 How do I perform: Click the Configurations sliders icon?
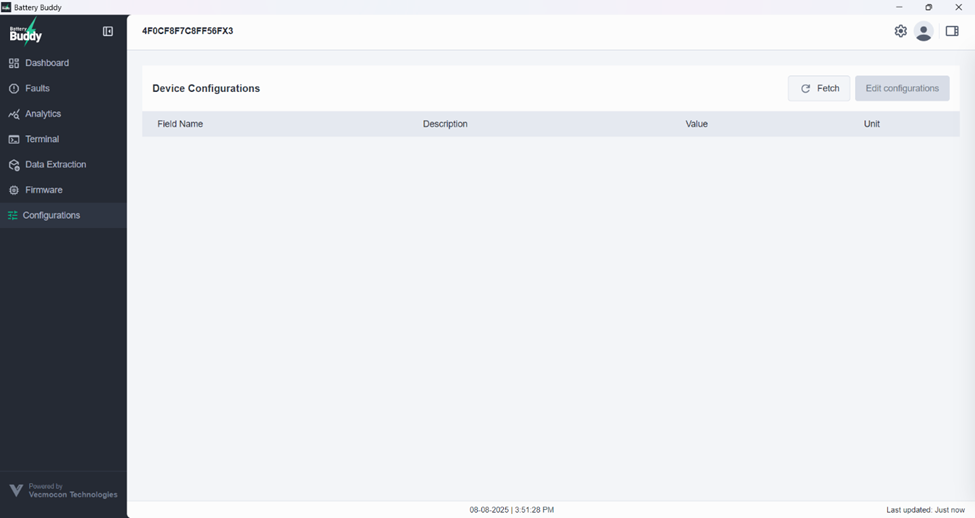point(13,216)
